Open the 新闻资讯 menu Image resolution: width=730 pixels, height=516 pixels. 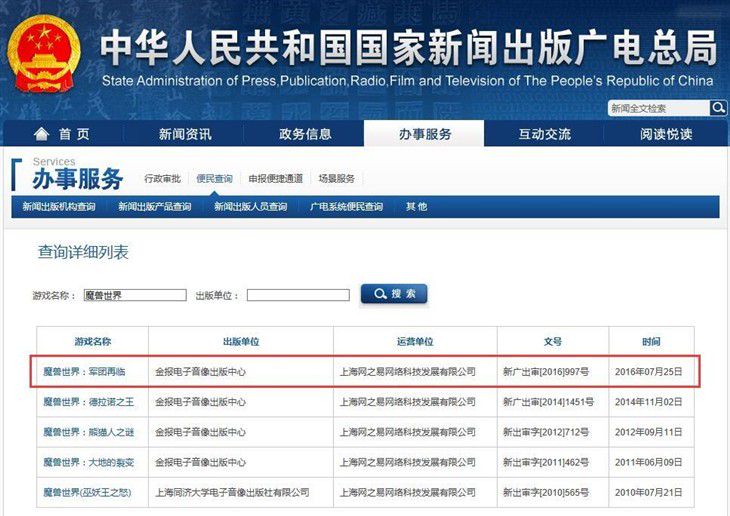coord(185,134)
